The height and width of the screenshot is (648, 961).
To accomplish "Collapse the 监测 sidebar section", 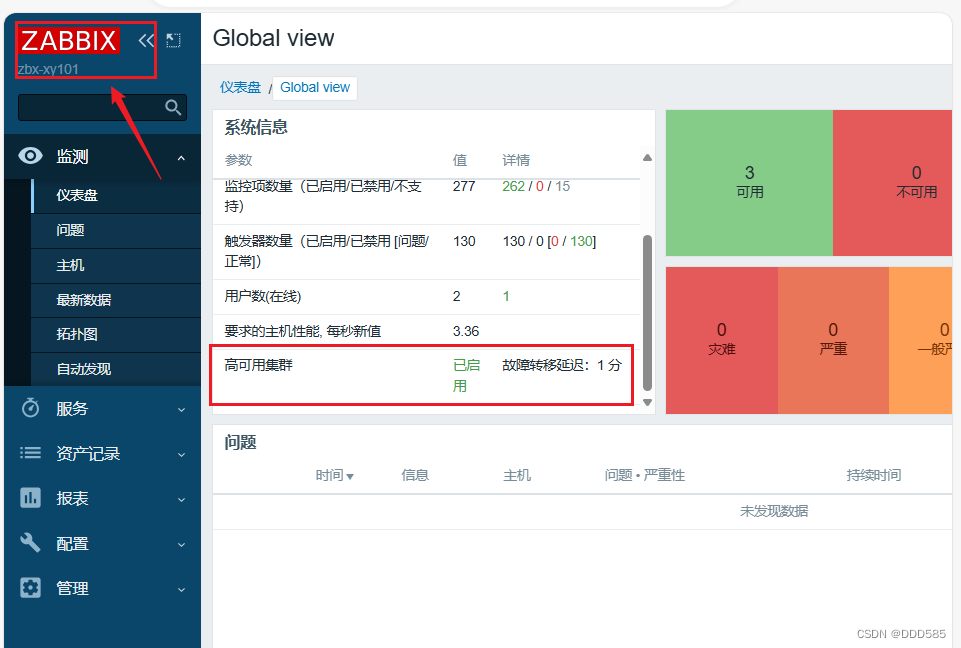I will point(181,156).
